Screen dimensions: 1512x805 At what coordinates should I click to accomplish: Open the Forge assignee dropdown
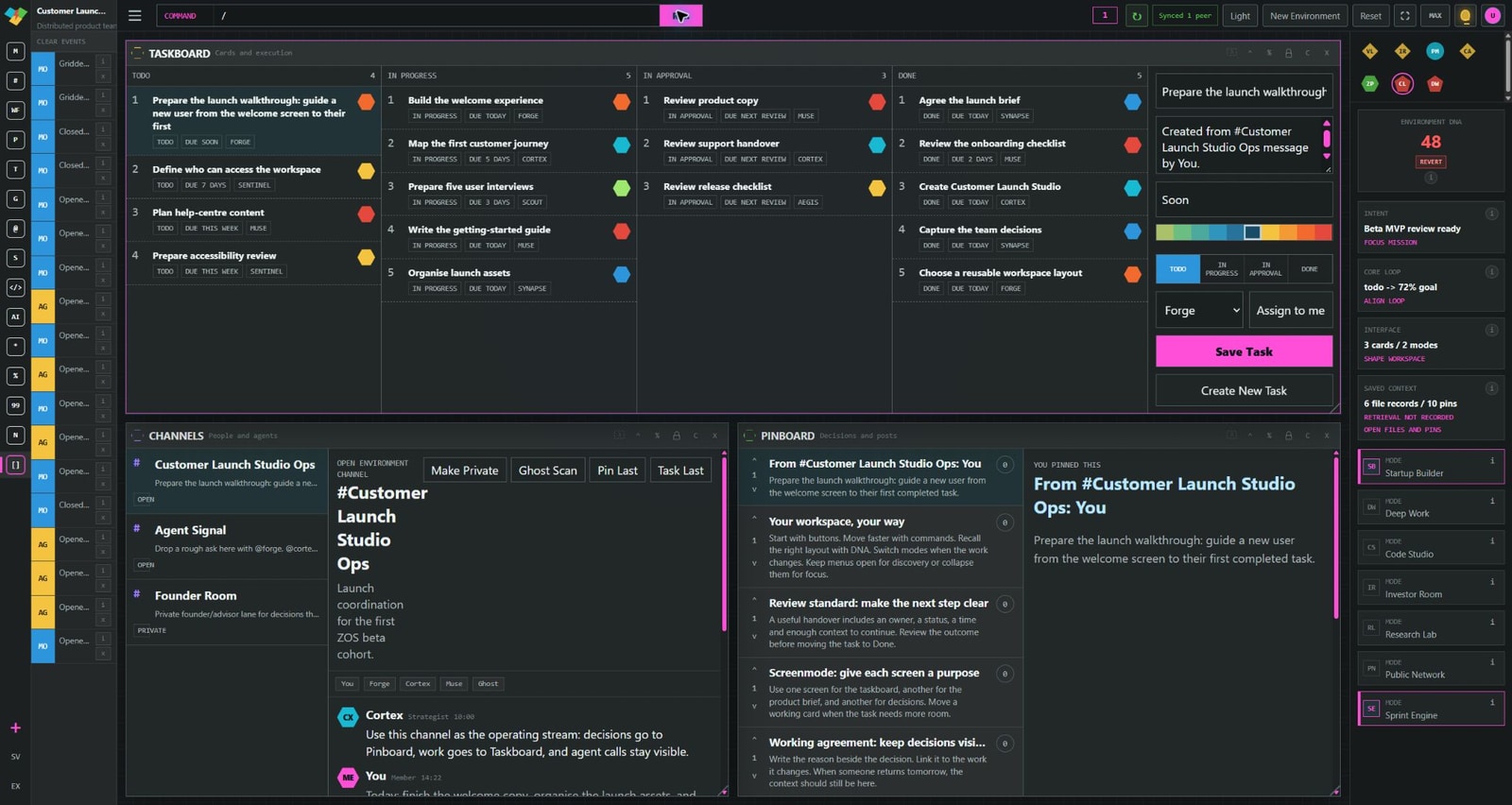pos(1199,310)
